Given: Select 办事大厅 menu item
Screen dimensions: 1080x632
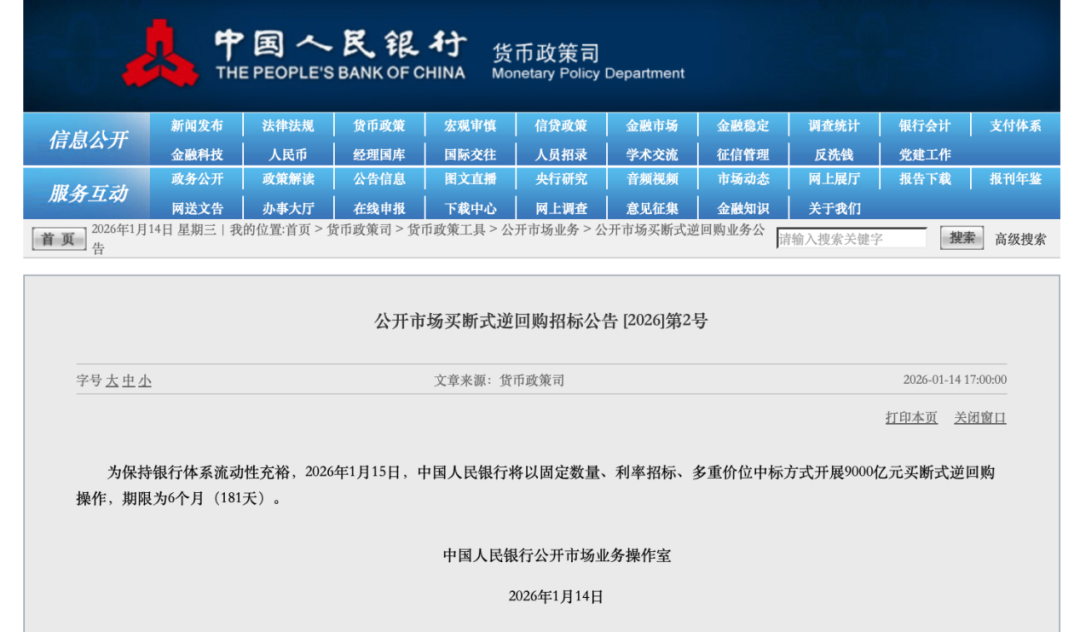Looking at the screenshot, I should click(288, 208).
